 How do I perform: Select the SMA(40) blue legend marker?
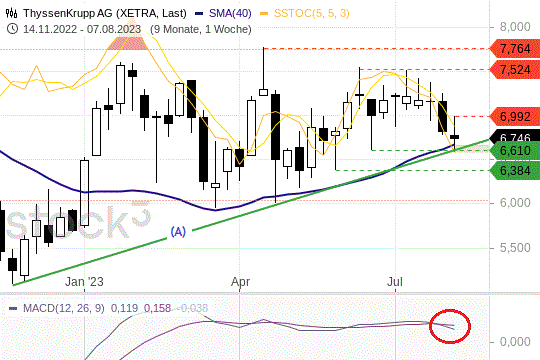click(x=199, y=14)
